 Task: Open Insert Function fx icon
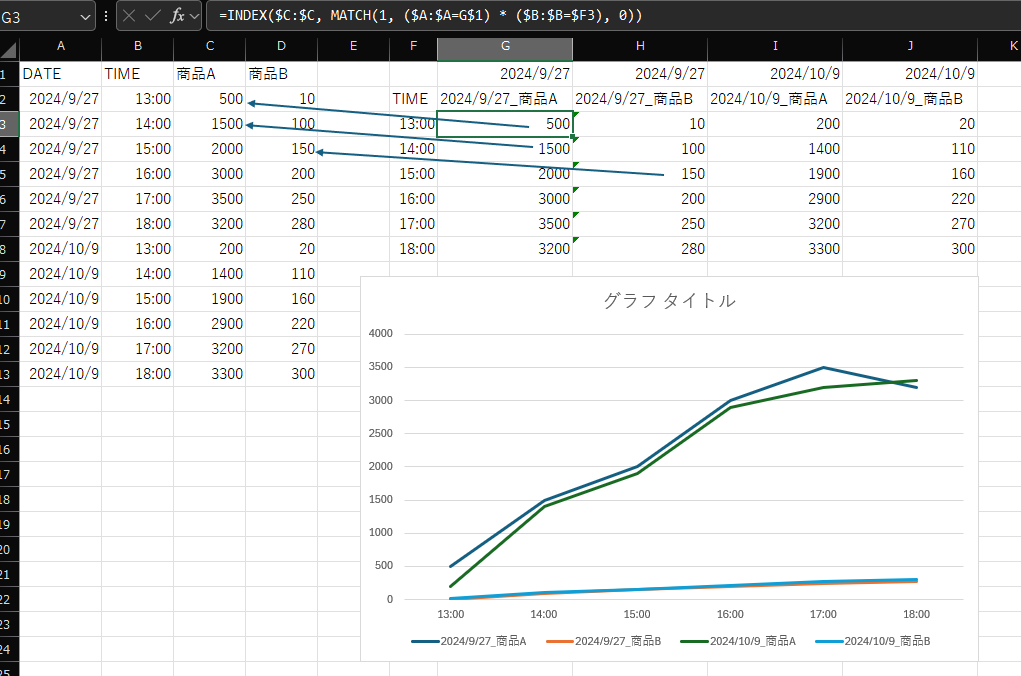177,16
